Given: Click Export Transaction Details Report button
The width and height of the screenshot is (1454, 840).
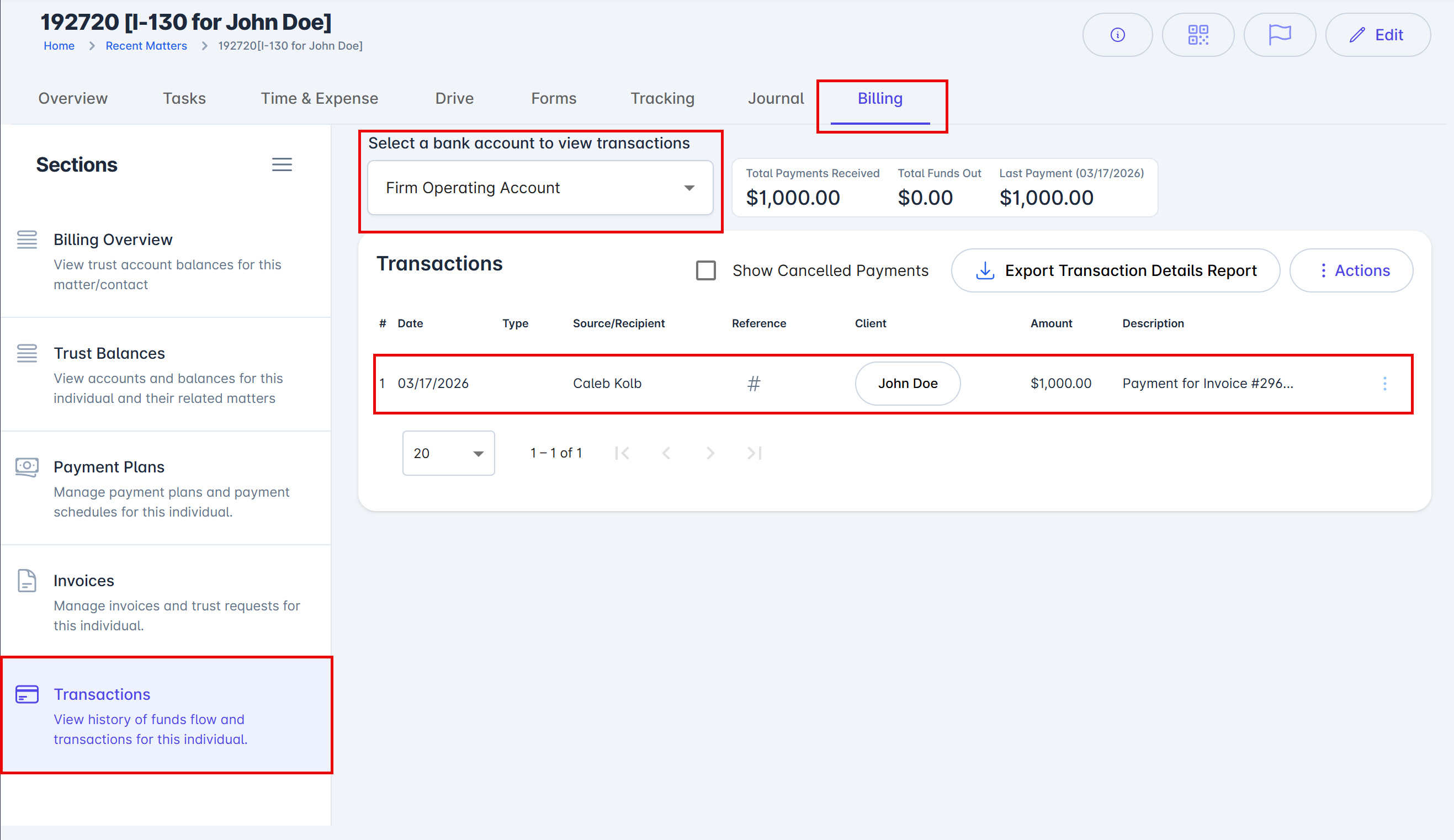Looking at the screenshot, I should [1115, 270].
